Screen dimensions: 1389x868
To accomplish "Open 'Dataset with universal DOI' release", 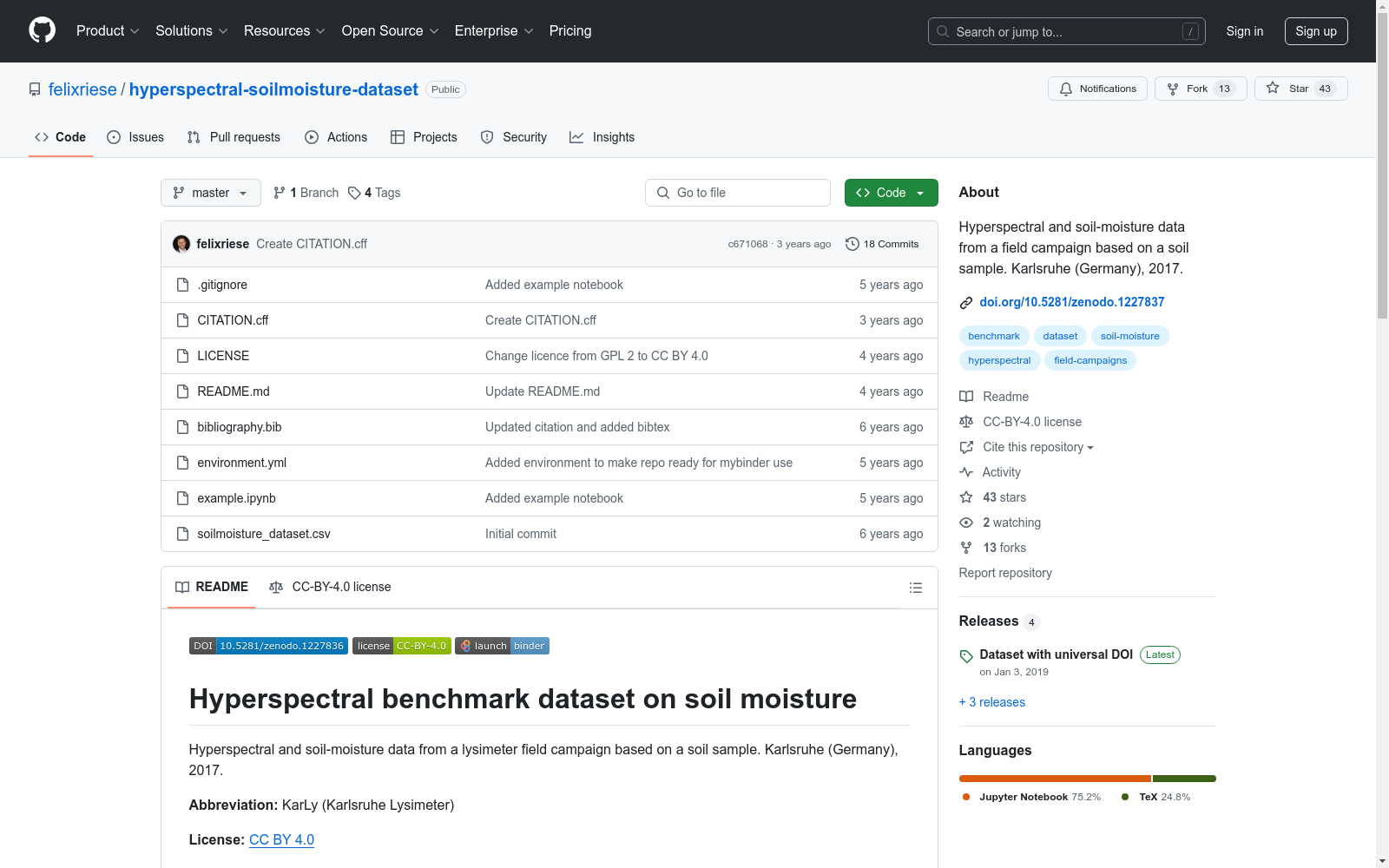I will click(x=1057, y=654).
